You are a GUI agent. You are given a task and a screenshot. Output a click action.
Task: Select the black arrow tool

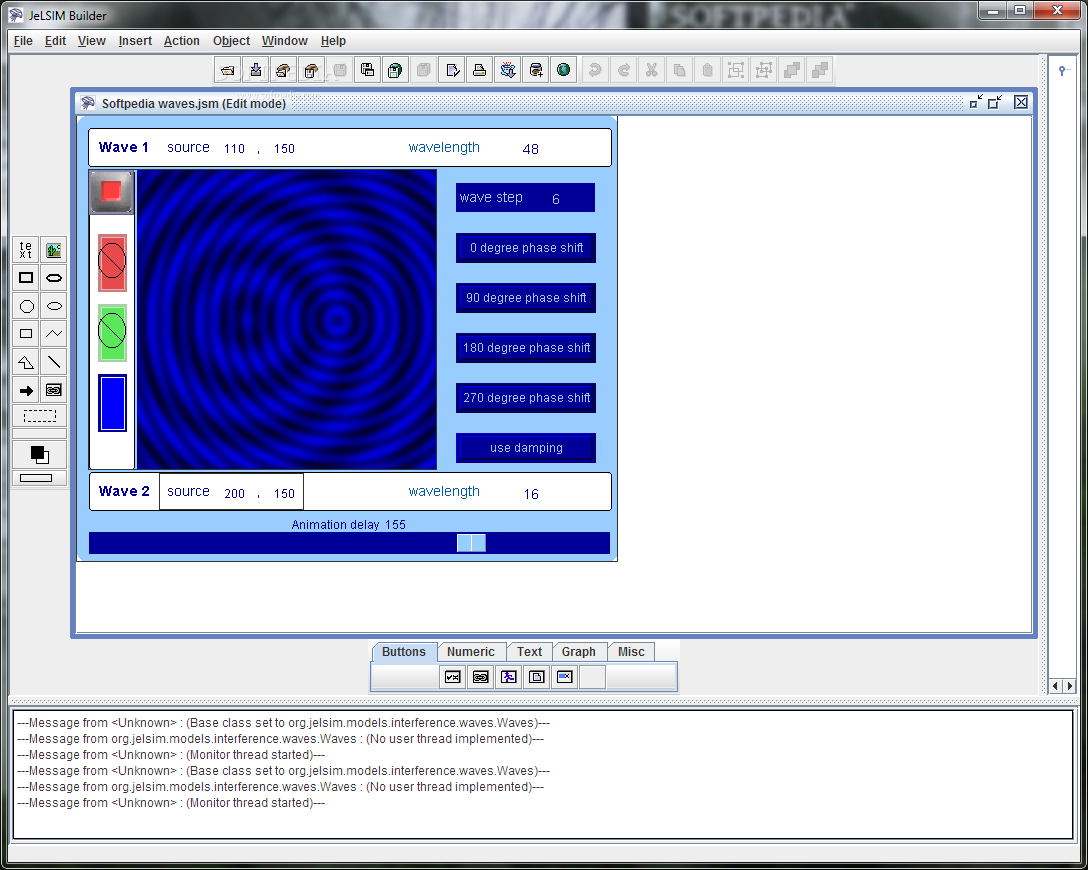(26, 391)
